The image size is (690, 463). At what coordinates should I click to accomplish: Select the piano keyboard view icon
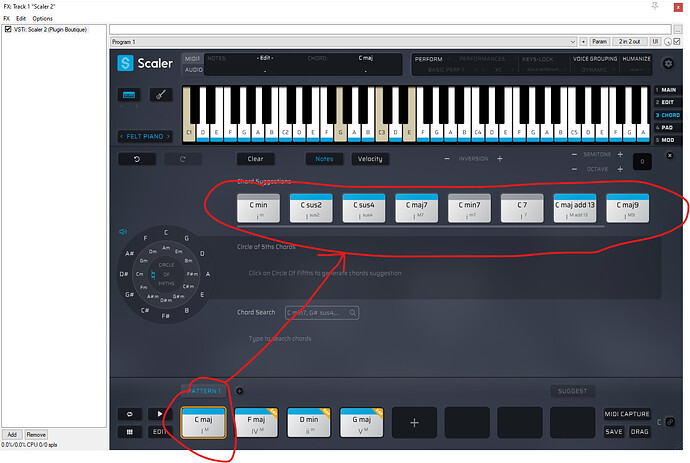pos(129,95)
